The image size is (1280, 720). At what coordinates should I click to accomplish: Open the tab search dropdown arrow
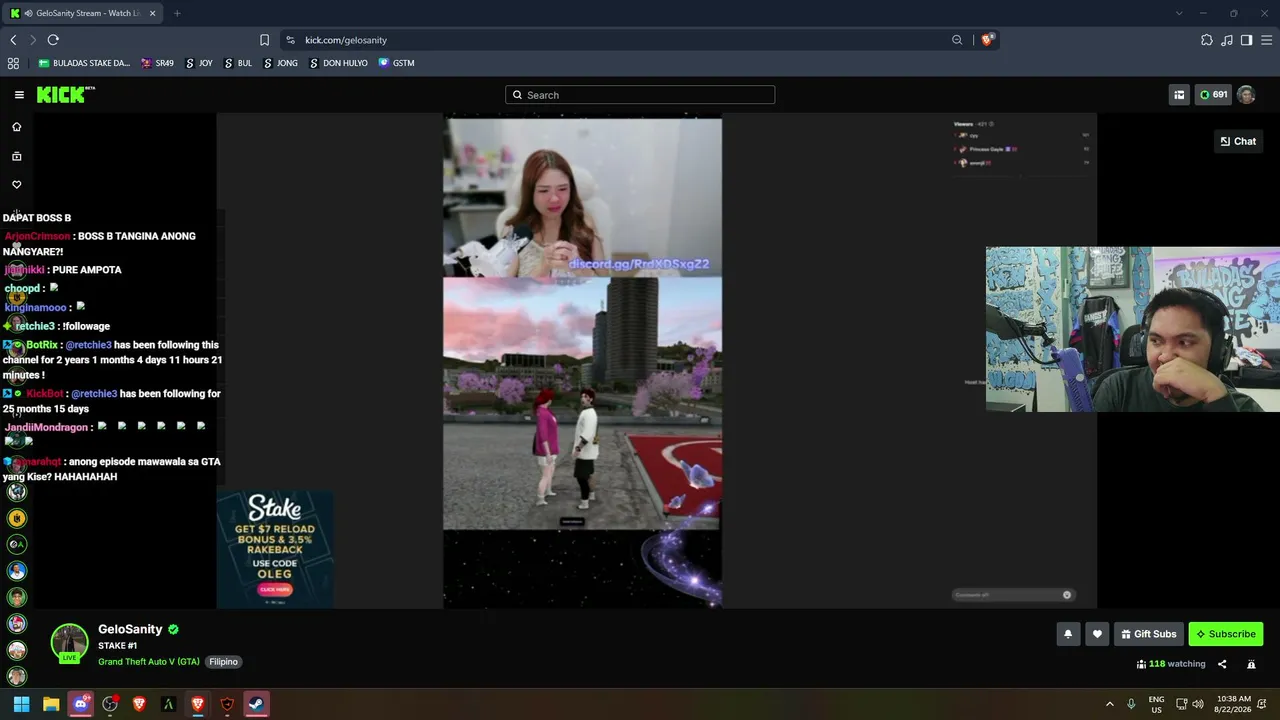pos(1179,13)
